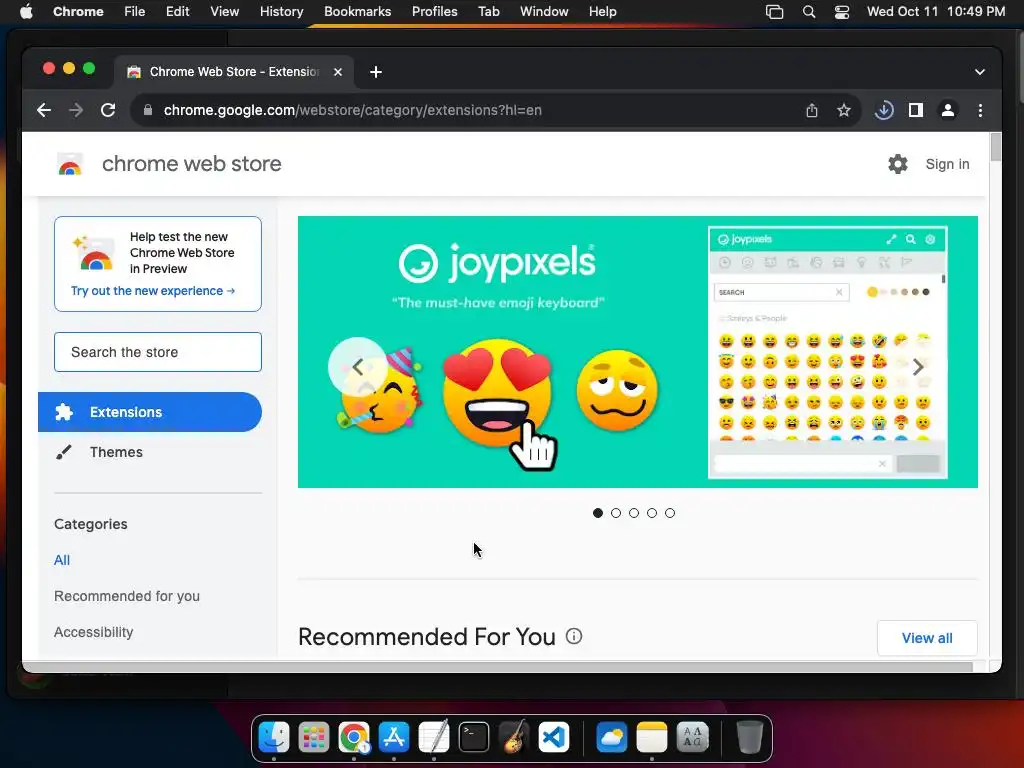The image size is (1024, 768).
Task: Show previous carousel slide
Action: coord(357,366)
